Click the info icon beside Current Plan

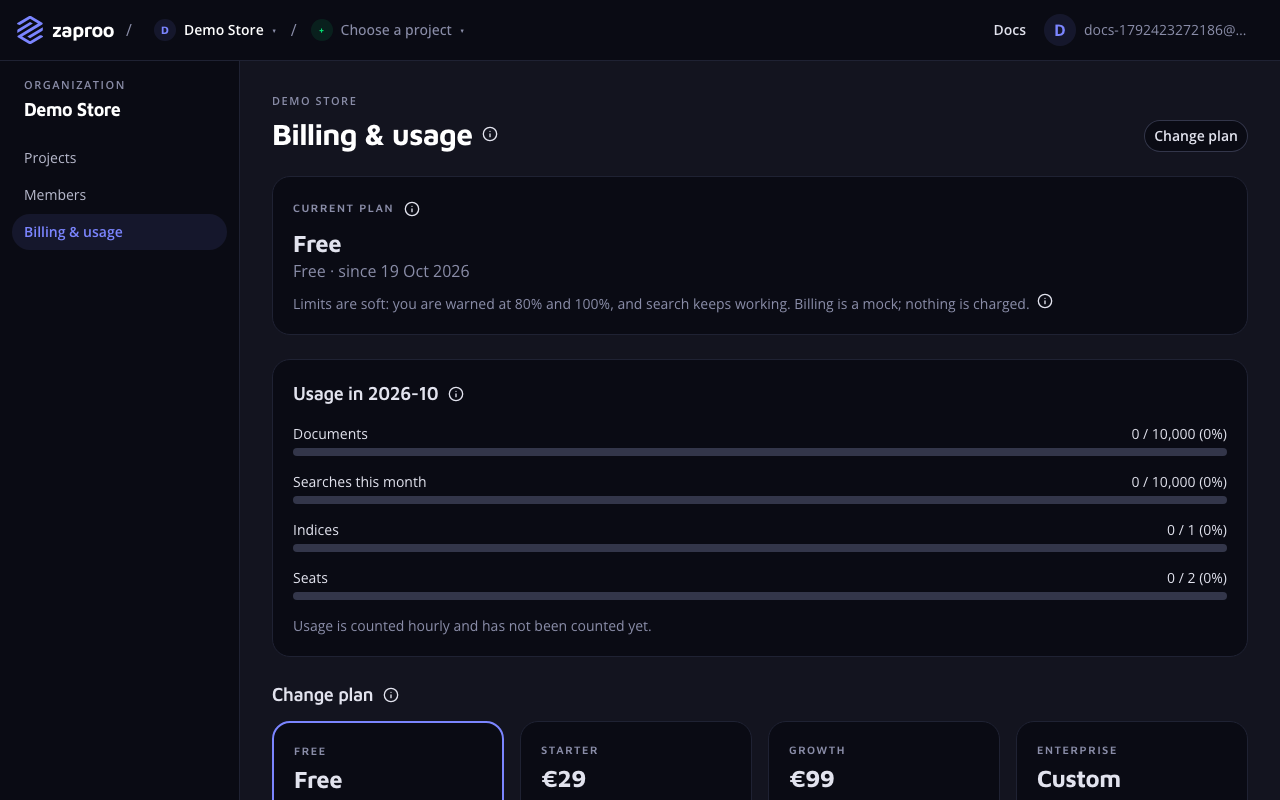(x=412, y=209)
